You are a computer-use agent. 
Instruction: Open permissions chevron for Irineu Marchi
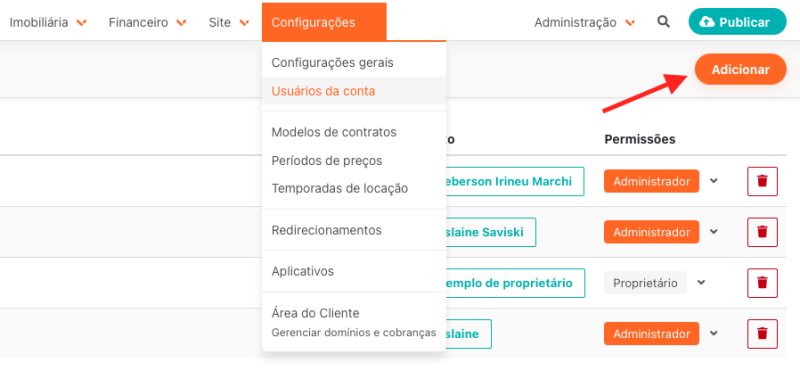coord(714,181)
